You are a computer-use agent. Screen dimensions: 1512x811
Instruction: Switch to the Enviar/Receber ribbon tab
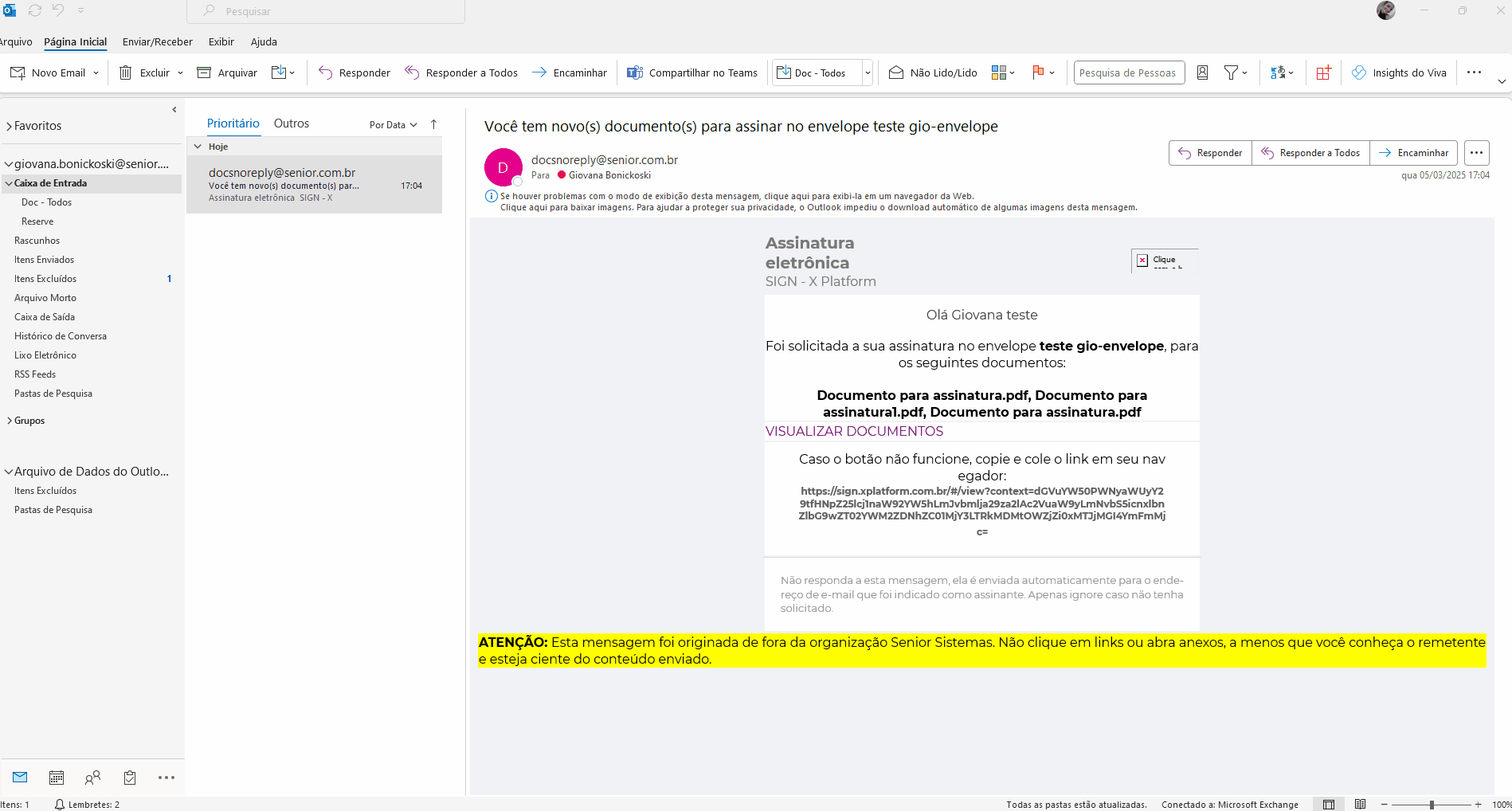pyautogui.click(x=158, y=41)
